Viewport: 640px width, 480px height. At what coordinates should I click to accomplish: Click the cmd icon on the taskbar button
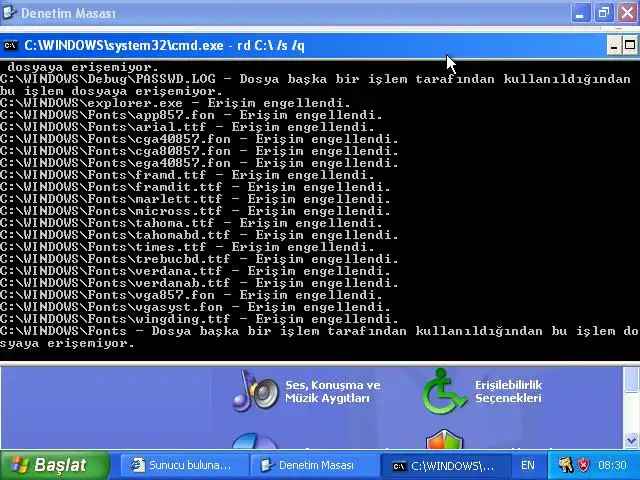tap(399, 466)
